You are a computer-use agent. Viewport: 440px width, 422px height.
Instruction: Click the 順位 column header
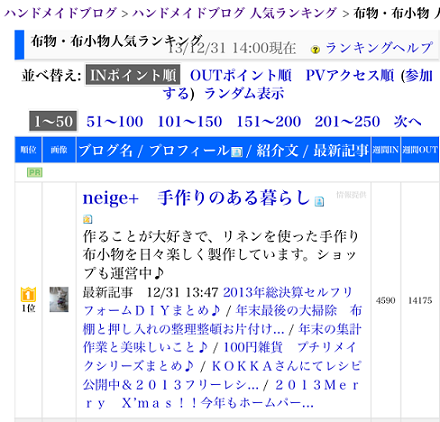28,150
